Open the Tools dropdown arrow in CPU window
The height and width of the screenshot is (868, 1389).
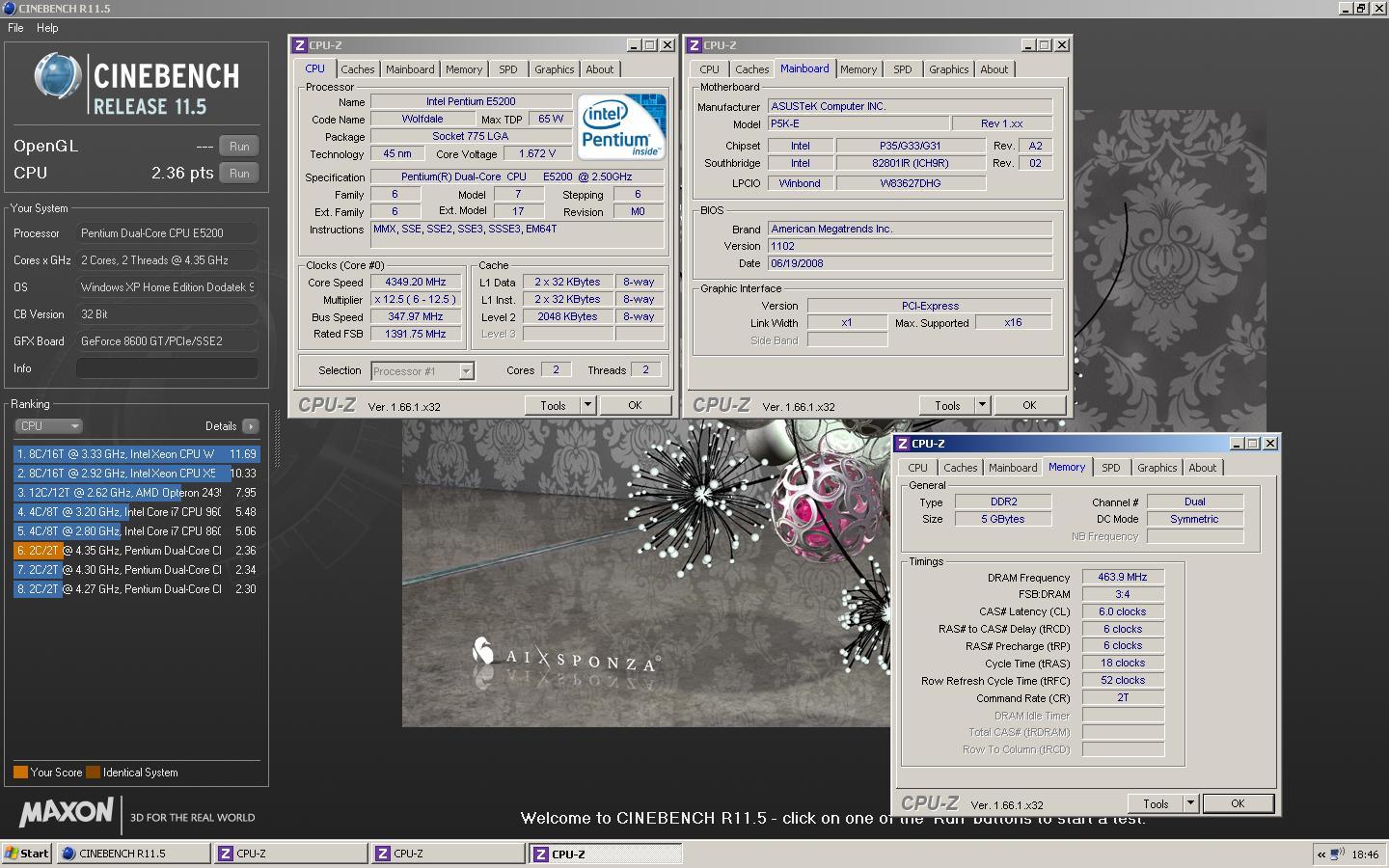click(x=587, y=405)
